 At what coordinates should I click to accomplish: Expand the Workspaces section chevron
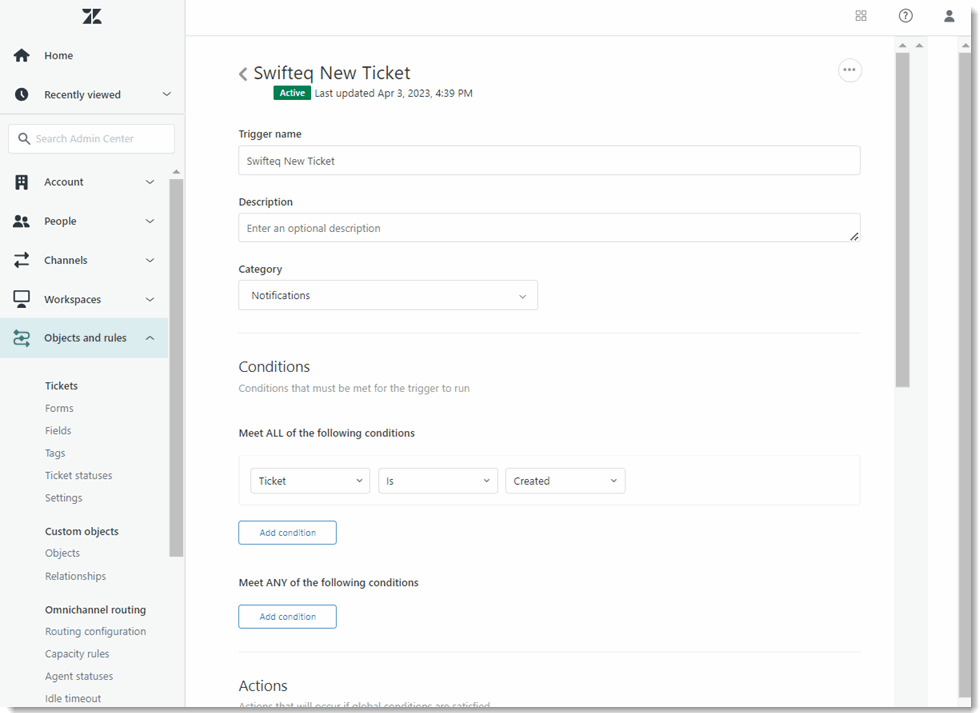coord(150,299)
